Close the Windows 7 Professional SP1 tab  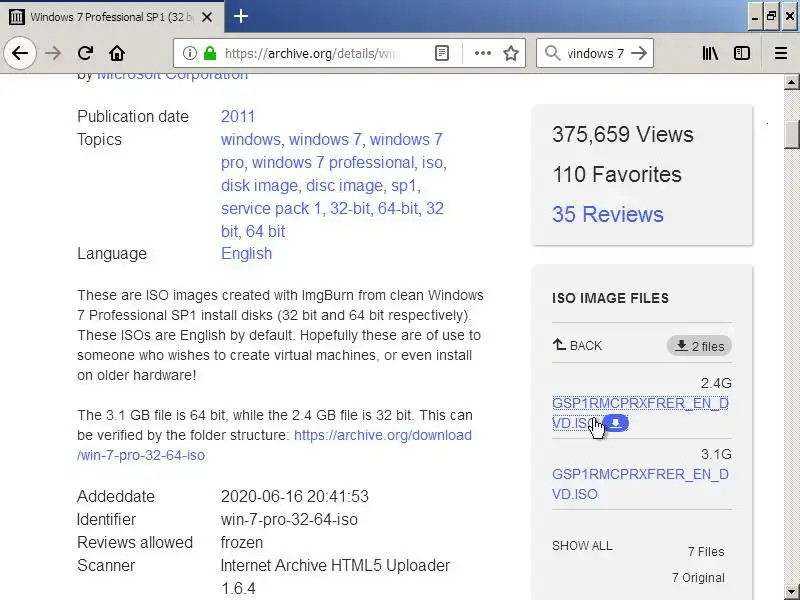(207, 17)
